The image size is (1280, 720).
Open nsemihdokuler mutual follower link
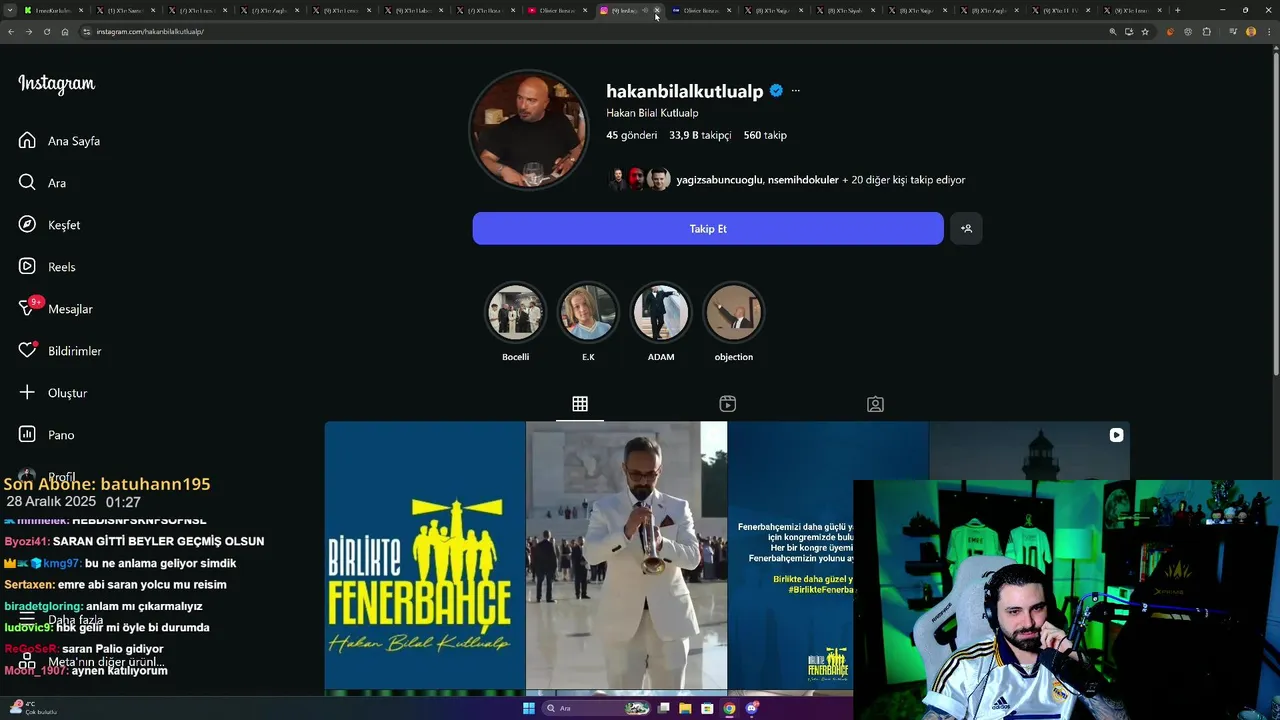pyautogui.click(x=803, y=180)
